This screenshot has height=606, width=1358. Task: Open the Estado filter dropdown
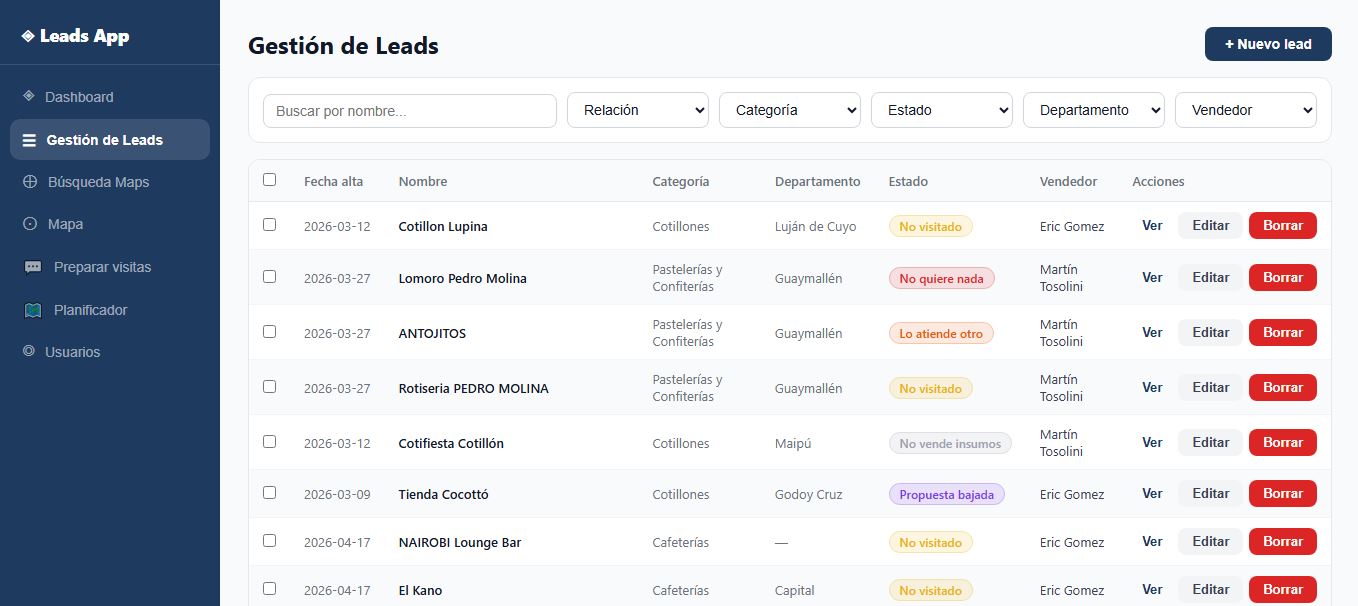tap(941, 110)
